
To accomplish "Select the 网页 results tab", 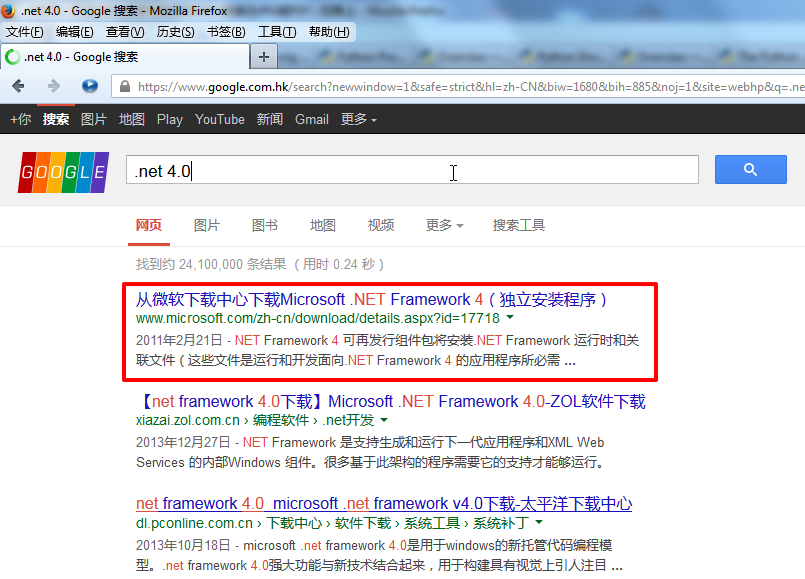I will coord(149,225).
